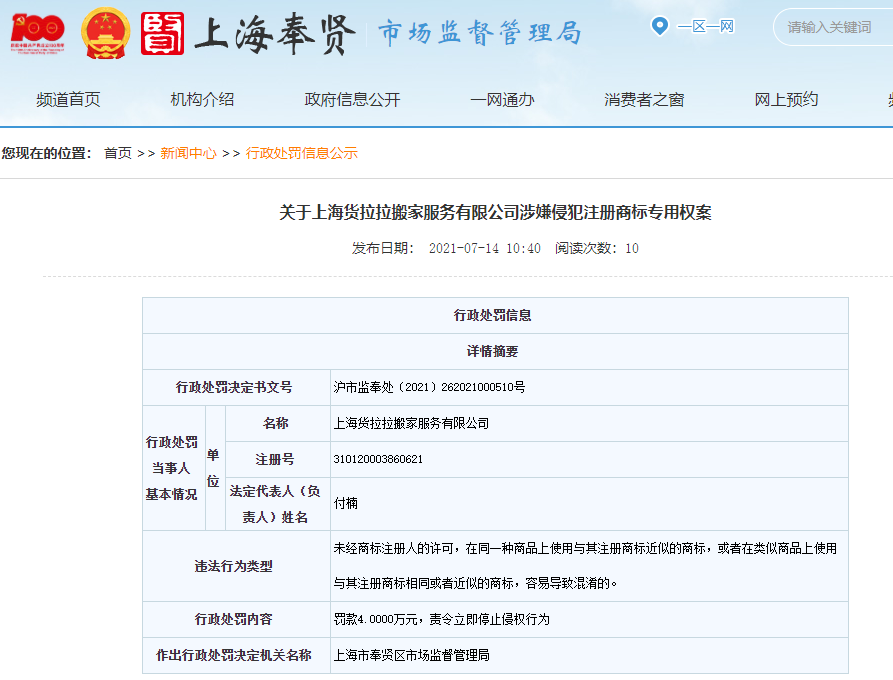Click the 行政处罚内容 label cell

click(x=234, y=619)
